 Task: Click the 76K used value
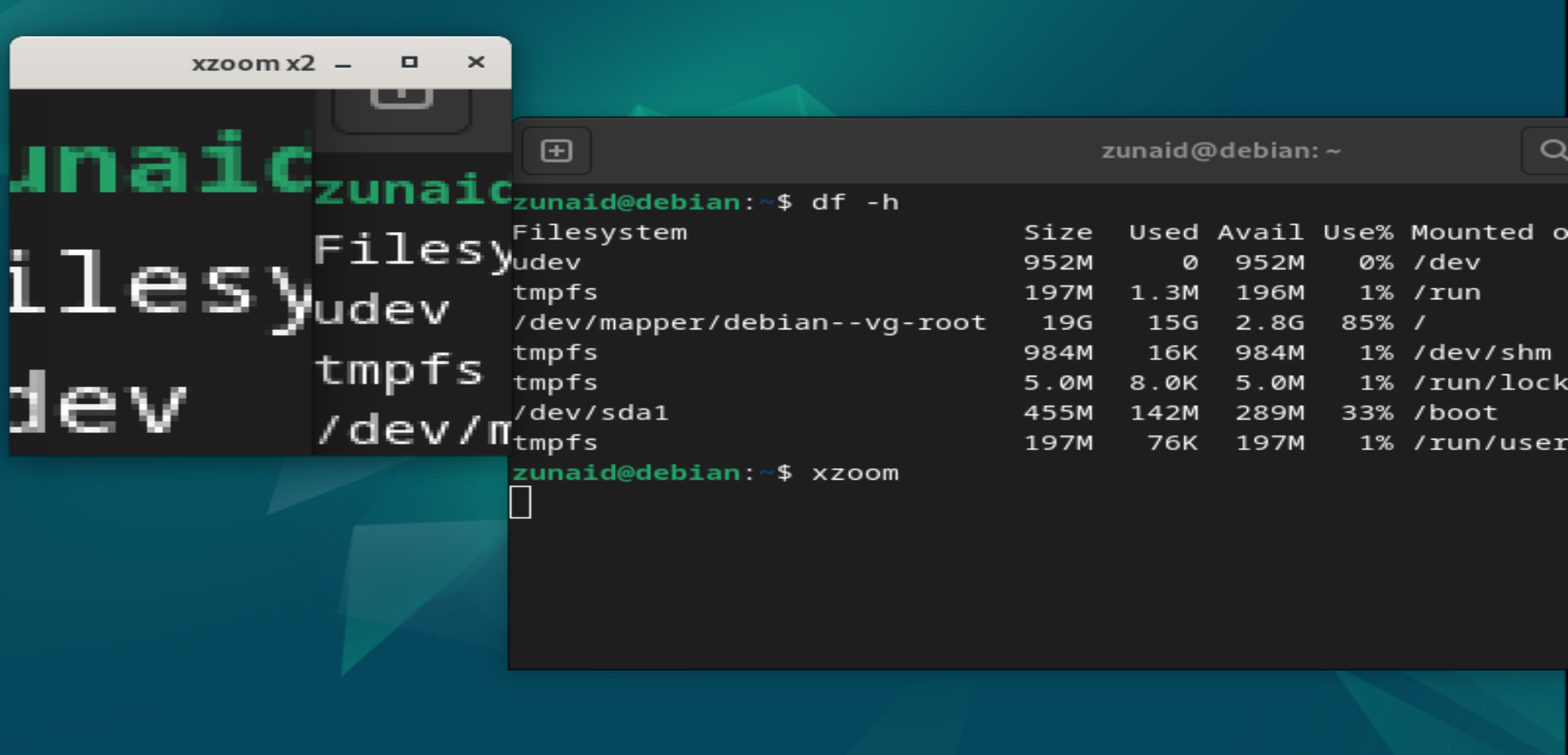coord(1173,443)
